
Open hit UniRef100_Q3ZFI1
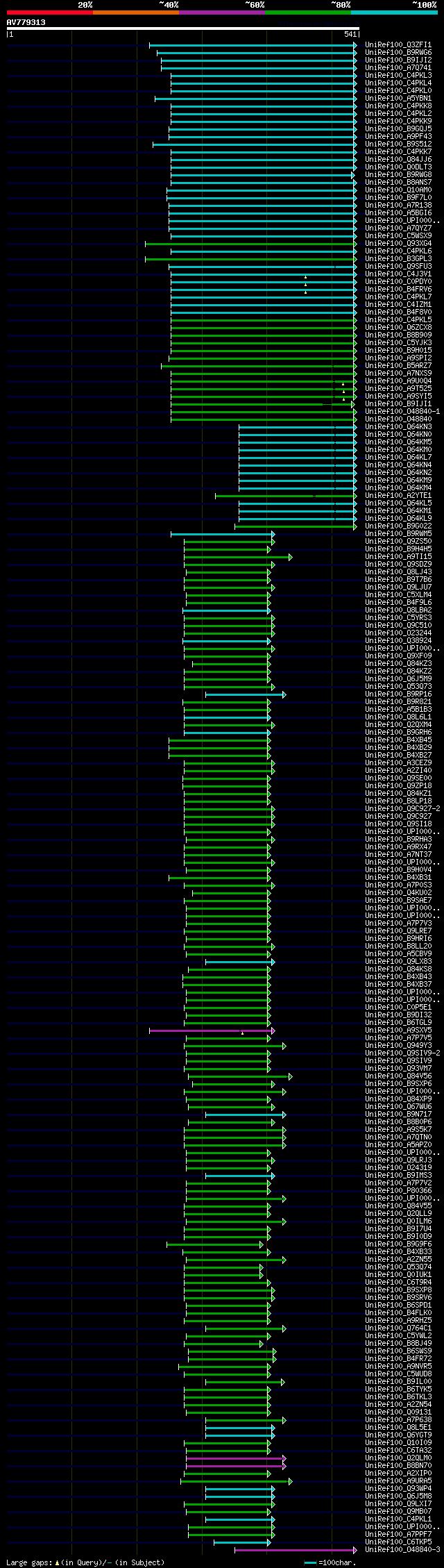[398, 45]
